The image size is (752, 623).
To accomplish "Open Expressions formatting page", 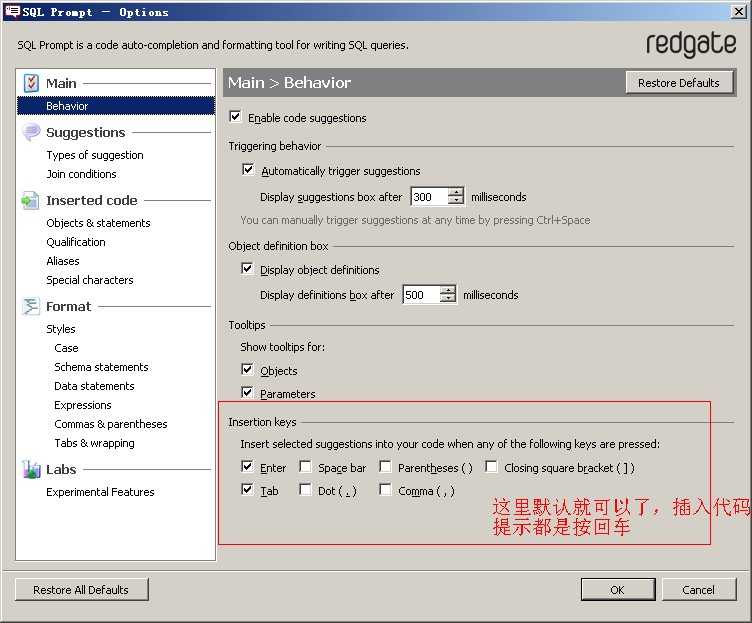I will point(82,405).
